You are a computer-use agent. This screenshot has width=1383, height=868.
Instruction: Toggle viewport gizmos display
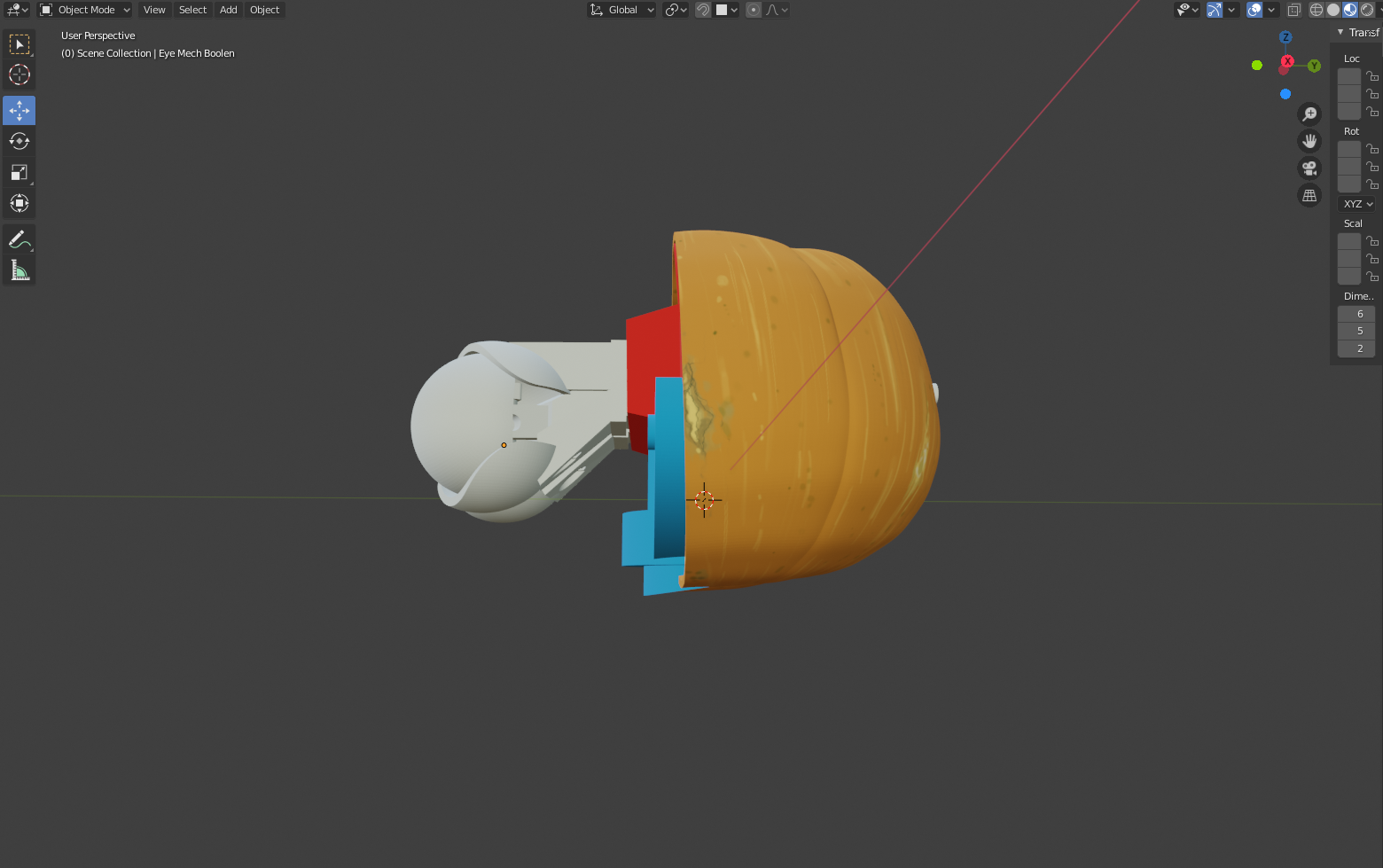pyautogui.click(x=1215, y=10)
